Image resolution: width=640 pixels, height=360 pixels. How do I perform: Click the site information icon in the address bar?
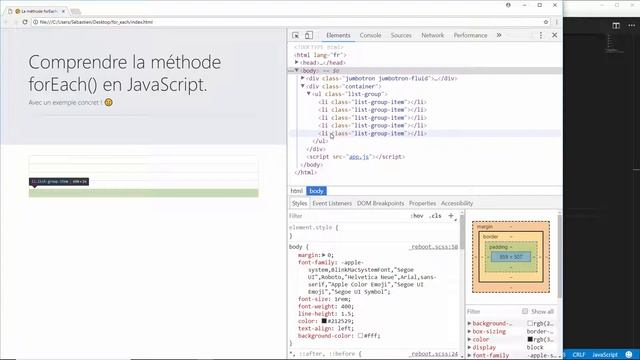click(x=36, y=22)
